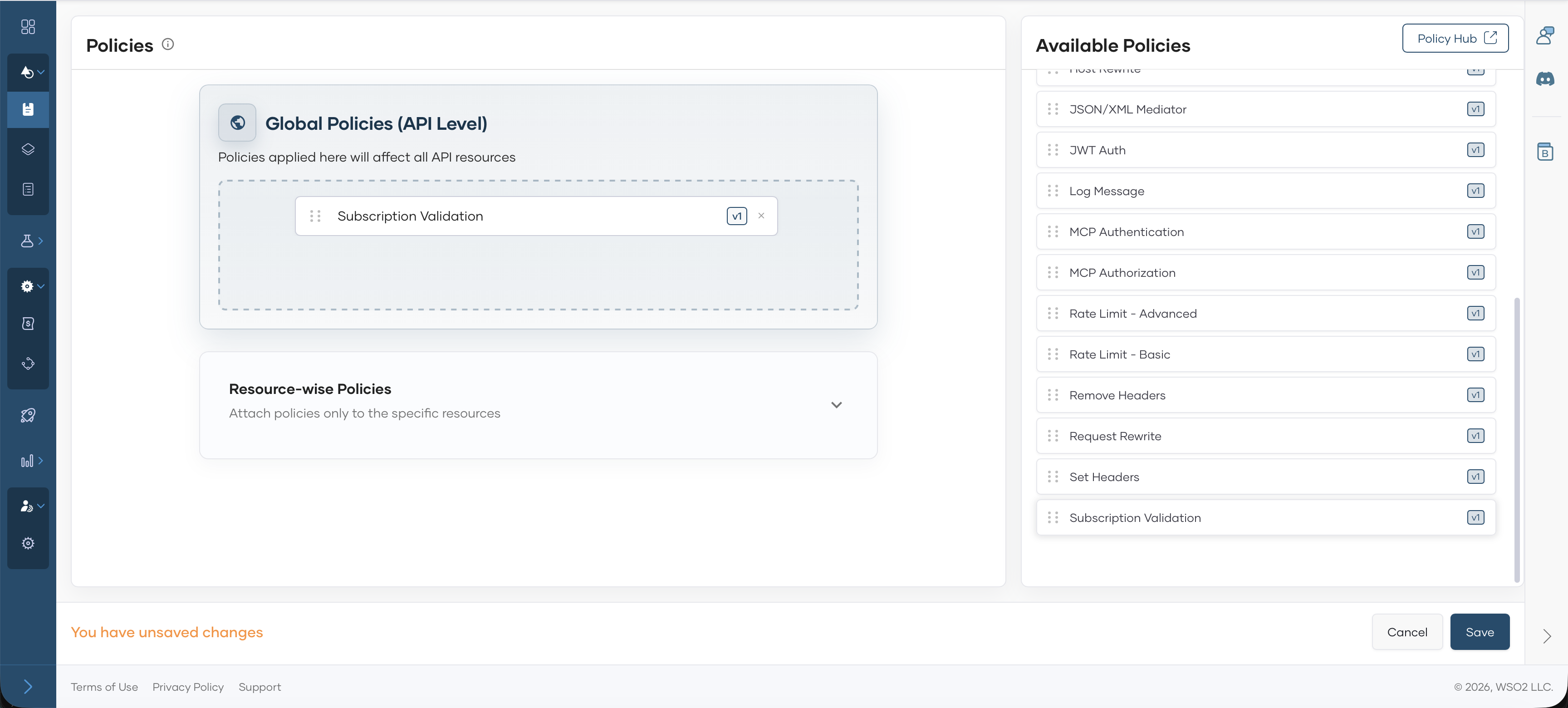Click the Save button

coord(1479,632)
